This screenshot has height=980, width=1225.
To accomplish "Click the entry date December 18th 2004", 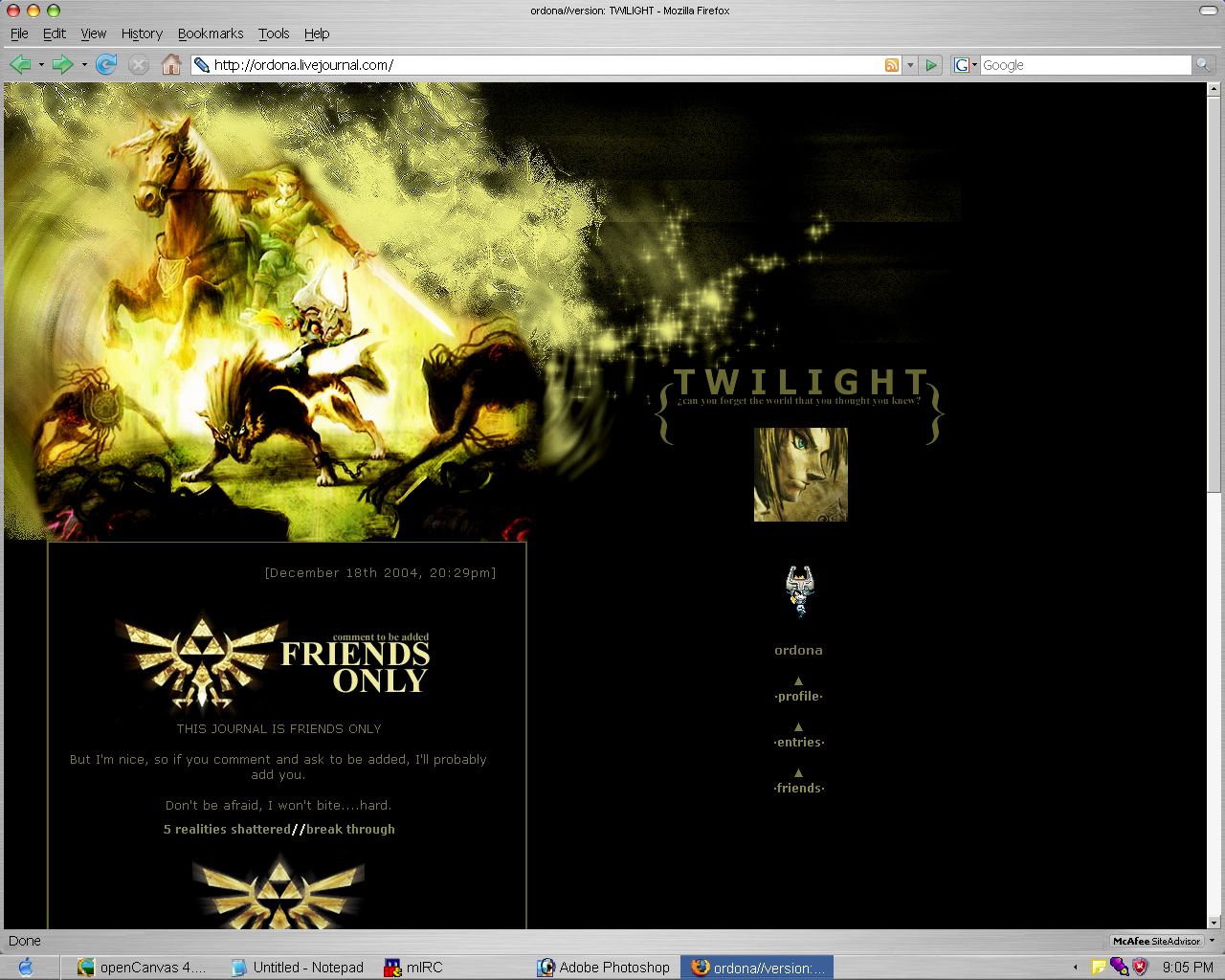I will tap(381, 572).
